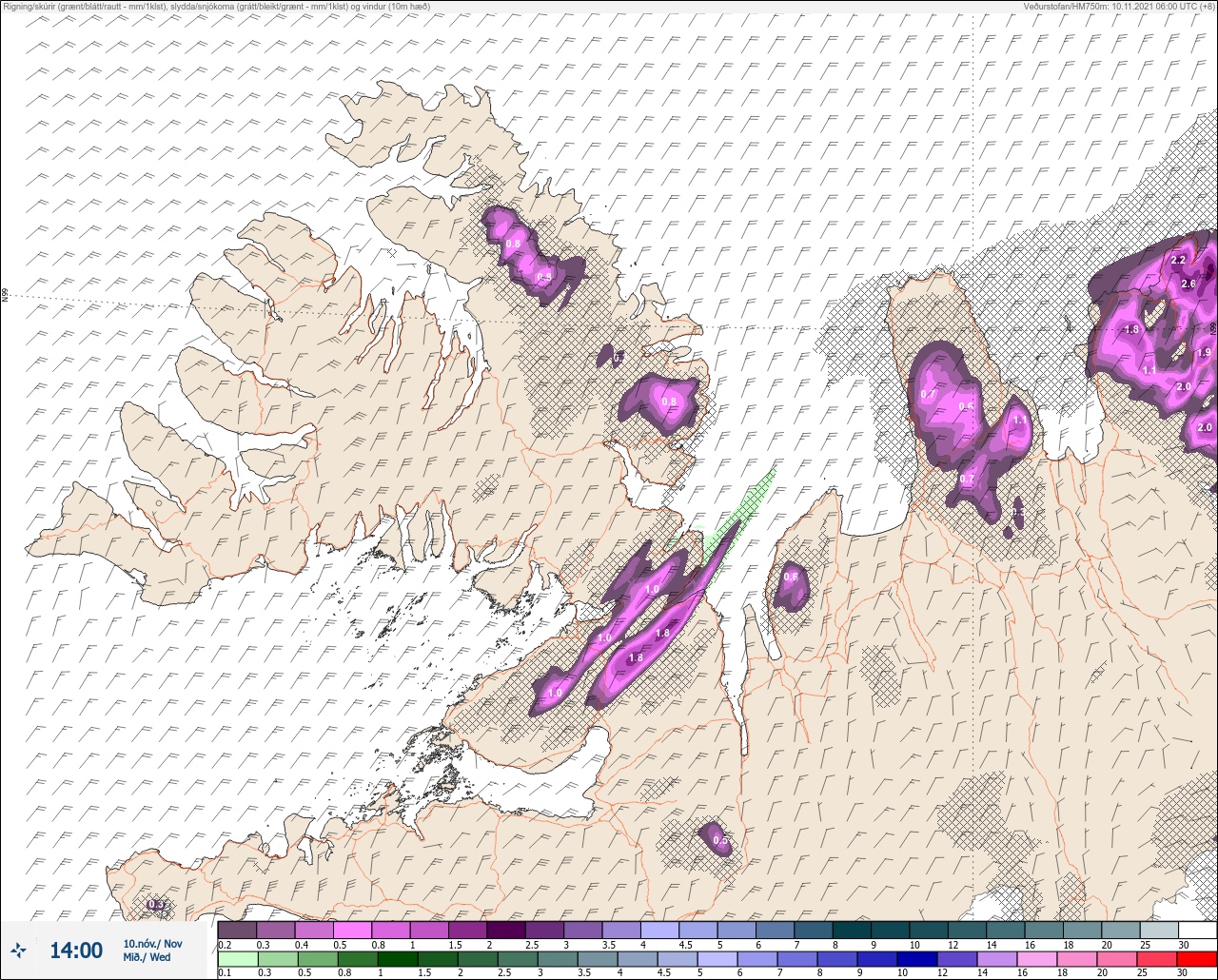Click the 14:00 forecast time

pyautogui.click(x=76, y=951)
